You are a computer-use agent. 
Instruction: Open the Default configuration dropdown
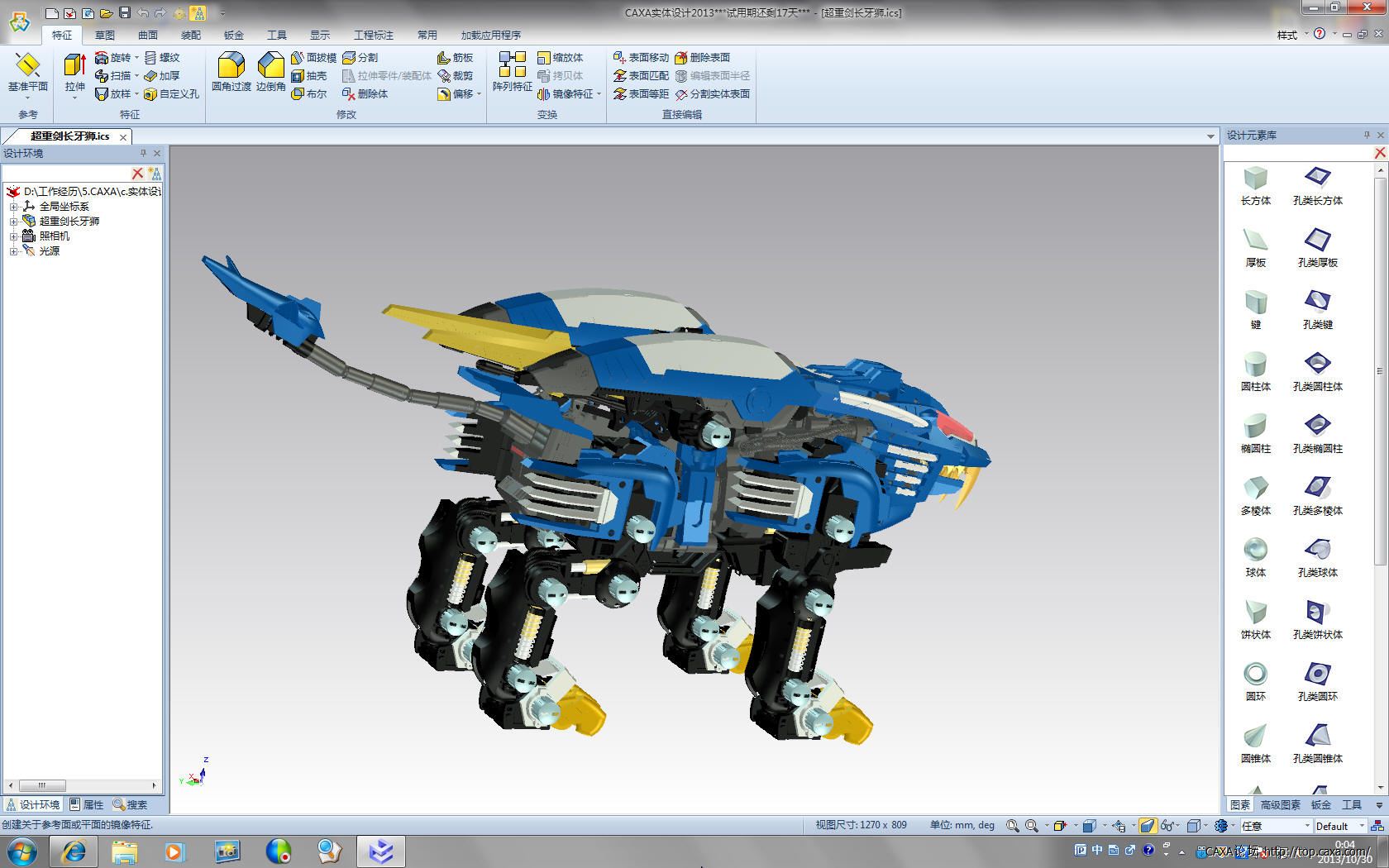tap(1362, 826)
